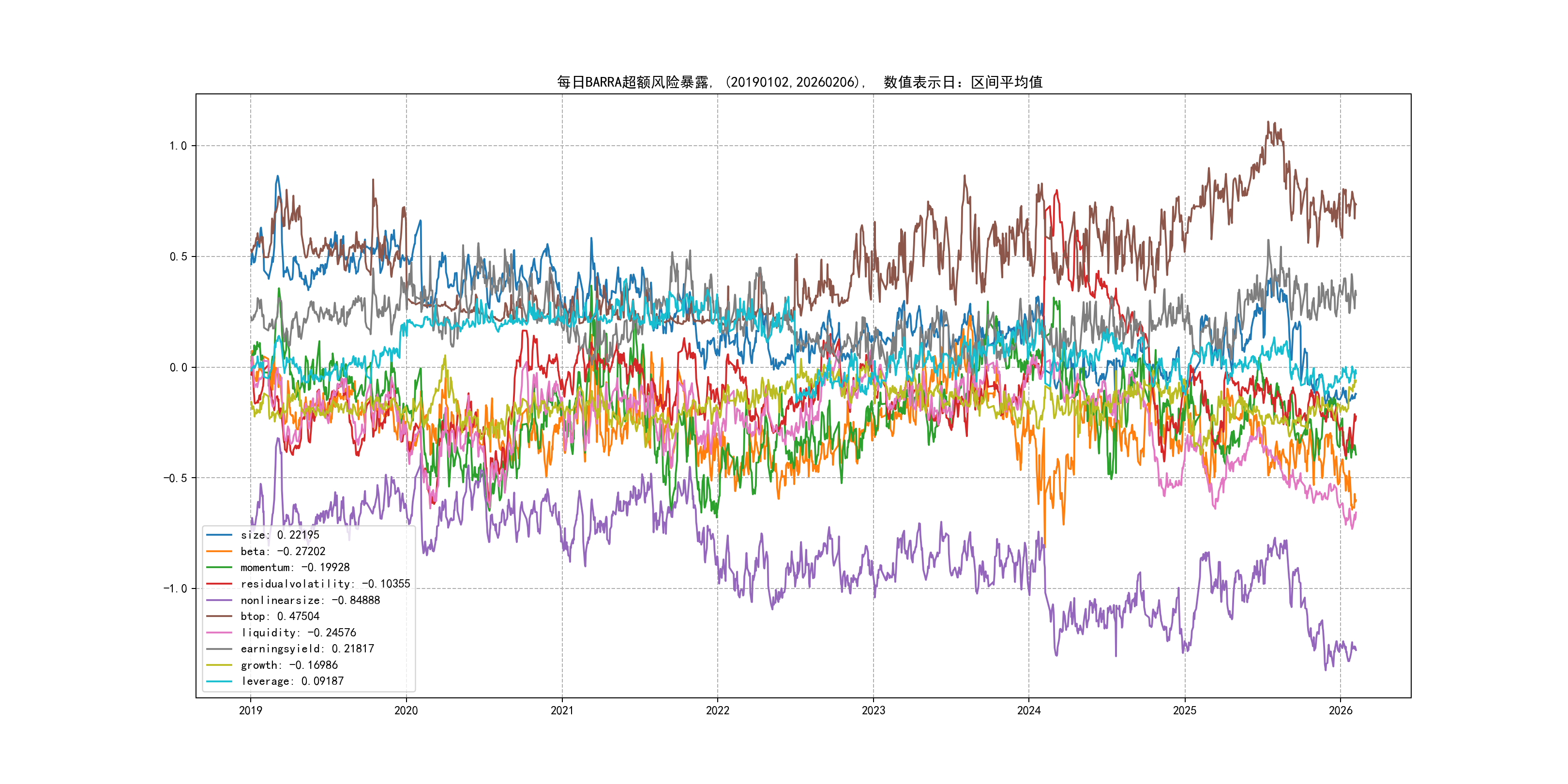Click the purple nonlinearsize swatch in legend

point(219,600)
